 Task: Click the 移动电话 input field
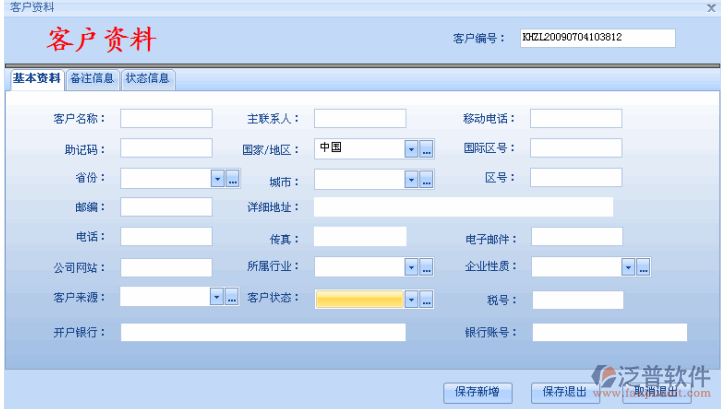[x=576, y=118]
